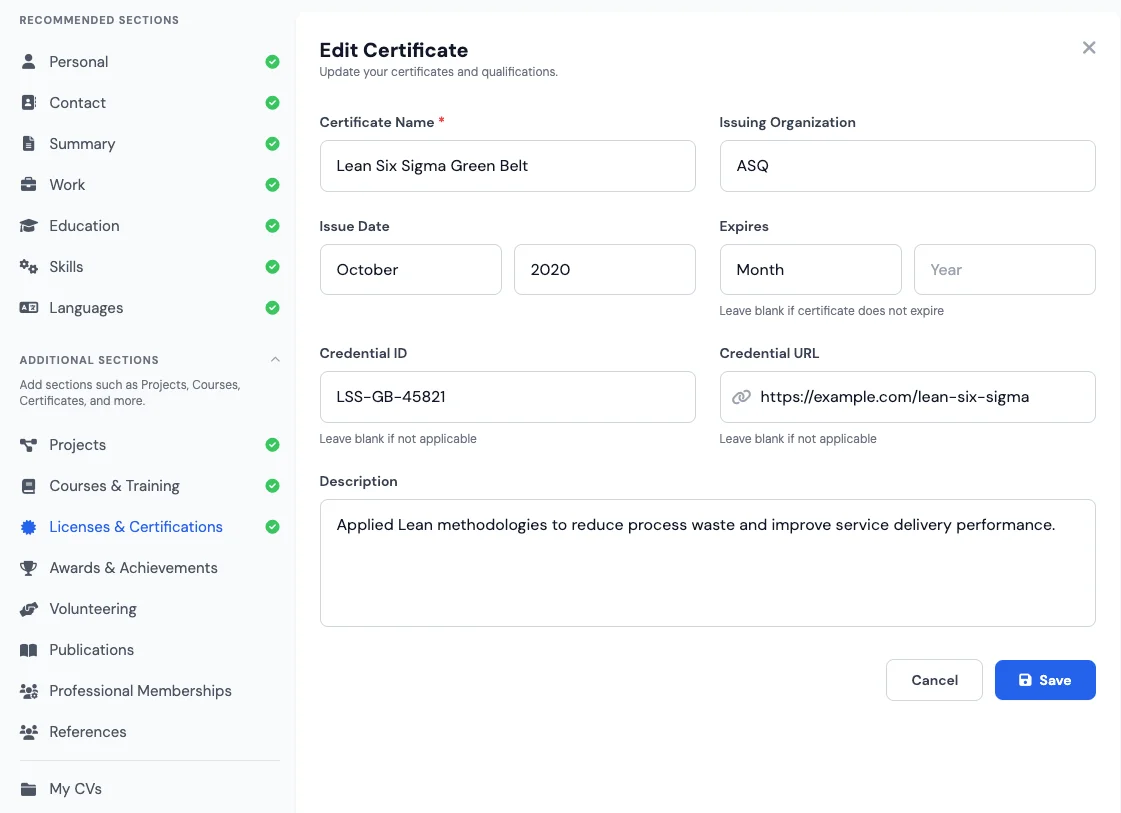Click the Projects completed checkmark

pyautogui.click(x=272, y=445)
